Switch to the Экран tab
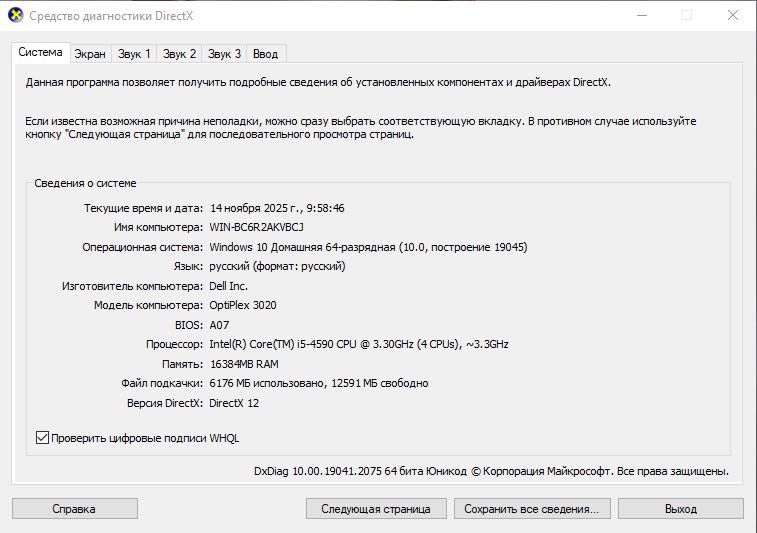 (x=90, y=54)
